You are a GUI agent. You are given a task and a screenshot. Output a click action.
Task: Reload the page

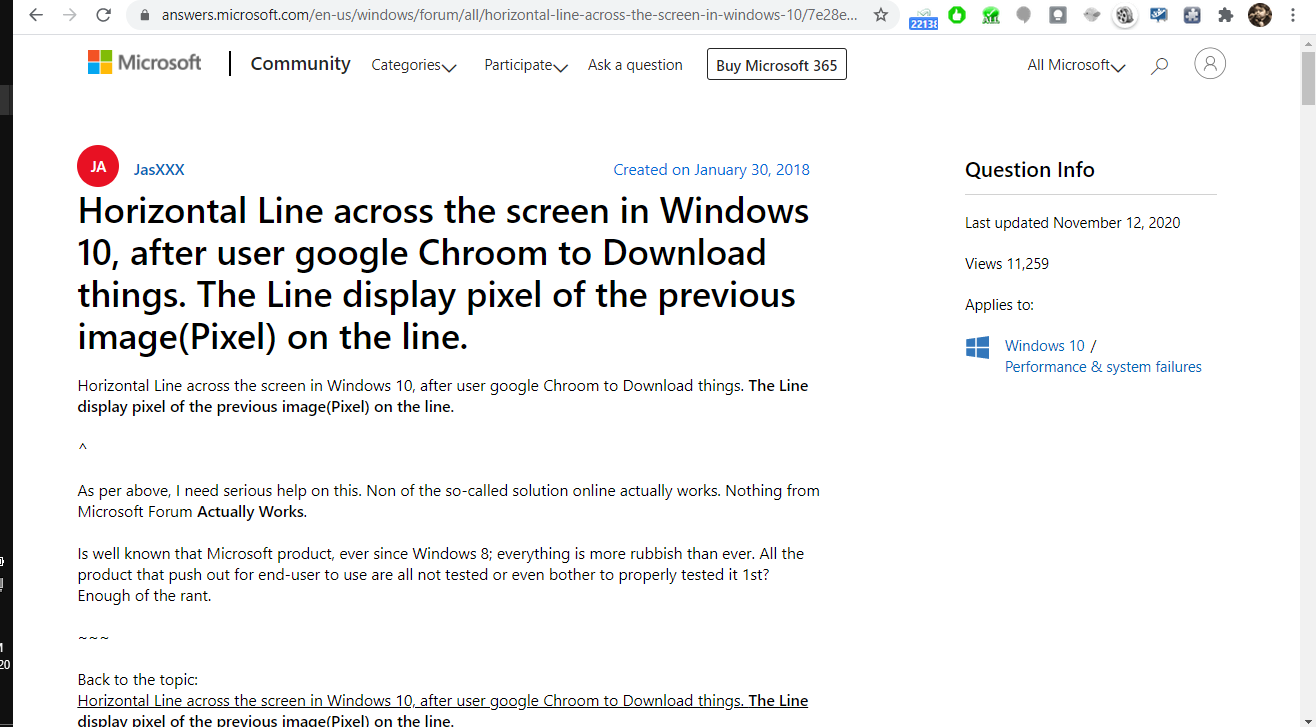click(103, 15)
